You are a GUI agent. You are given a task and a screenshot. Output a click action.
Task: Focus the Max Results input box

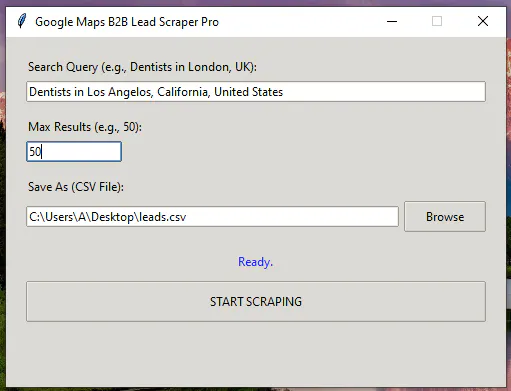[74, 152]
